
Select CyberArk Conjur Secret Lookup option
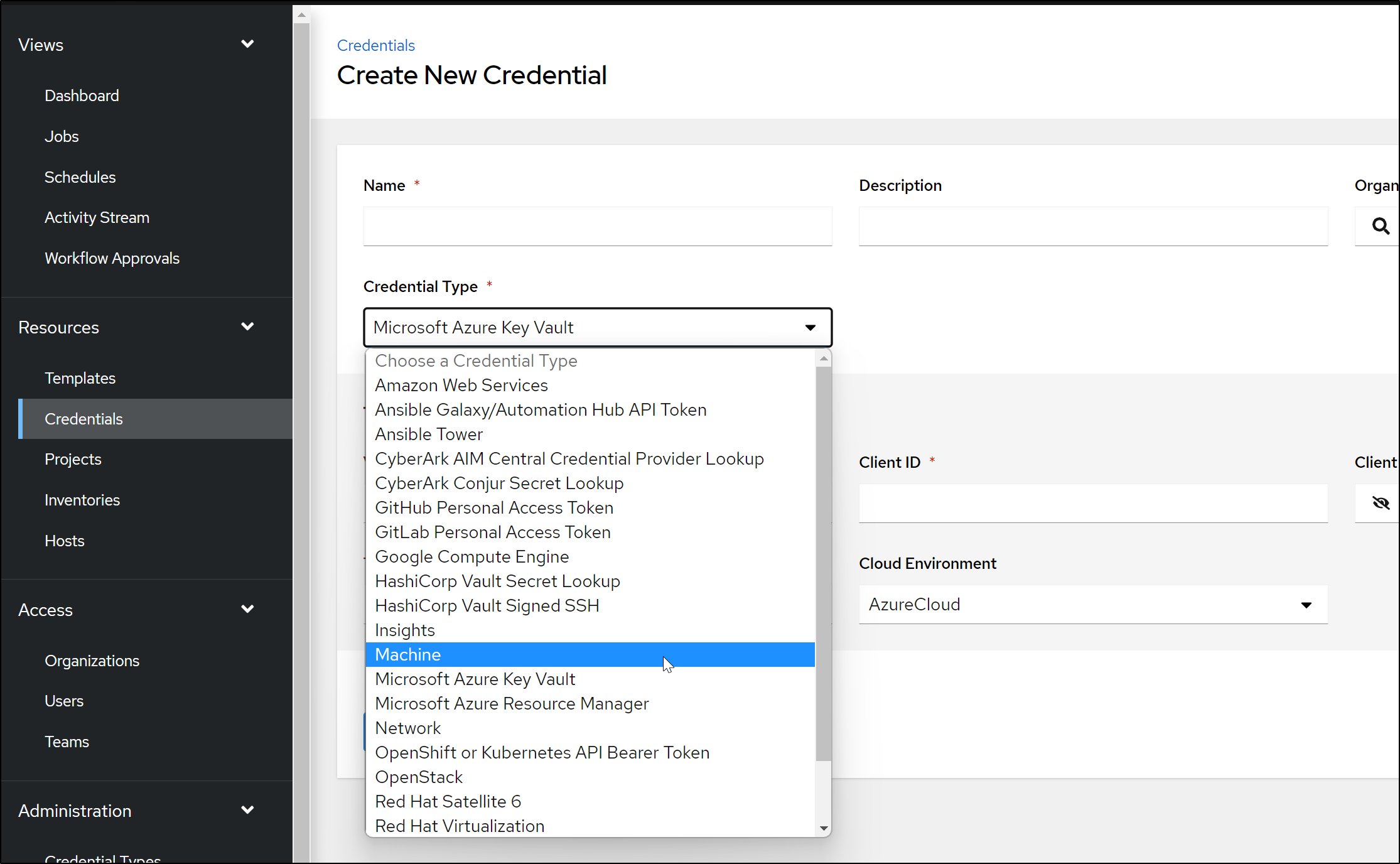pyautogui.click(x=590, y=483)
